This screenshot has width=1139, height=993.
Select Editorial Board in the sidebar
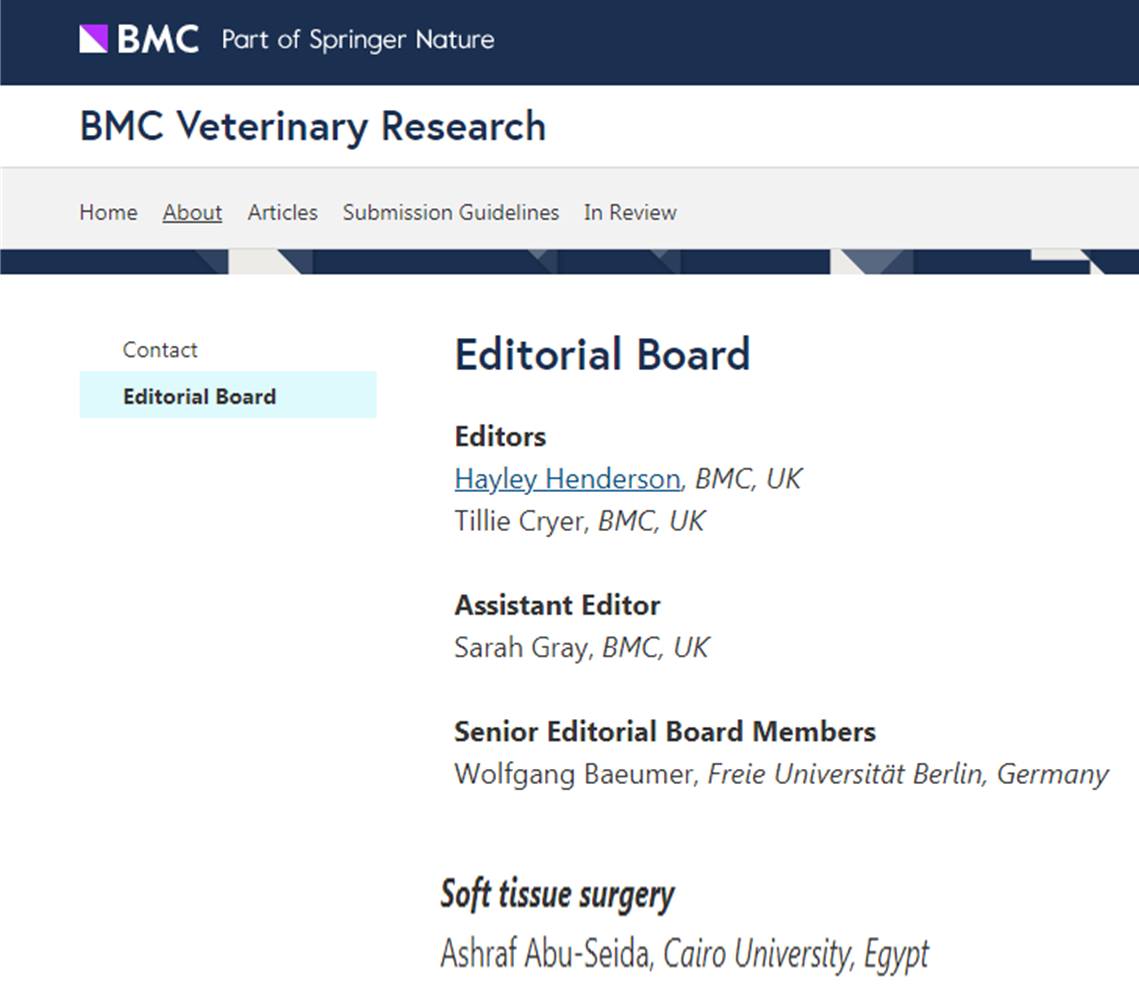[x=199, y=396]
